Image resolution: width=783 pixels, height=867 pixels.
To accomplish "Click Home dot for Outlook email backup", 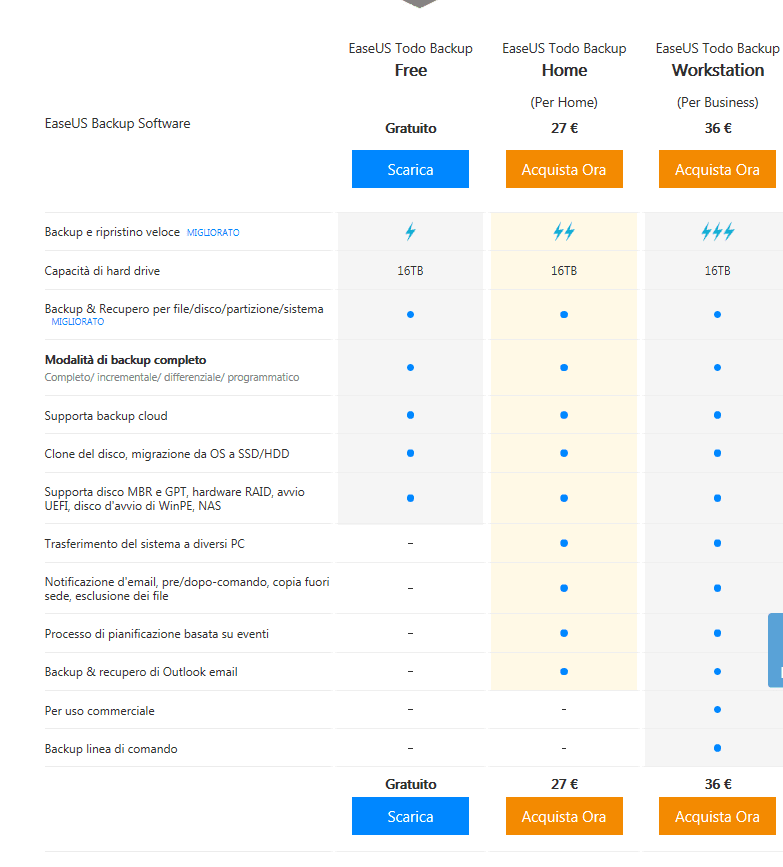I will click(x=564, y=671).
